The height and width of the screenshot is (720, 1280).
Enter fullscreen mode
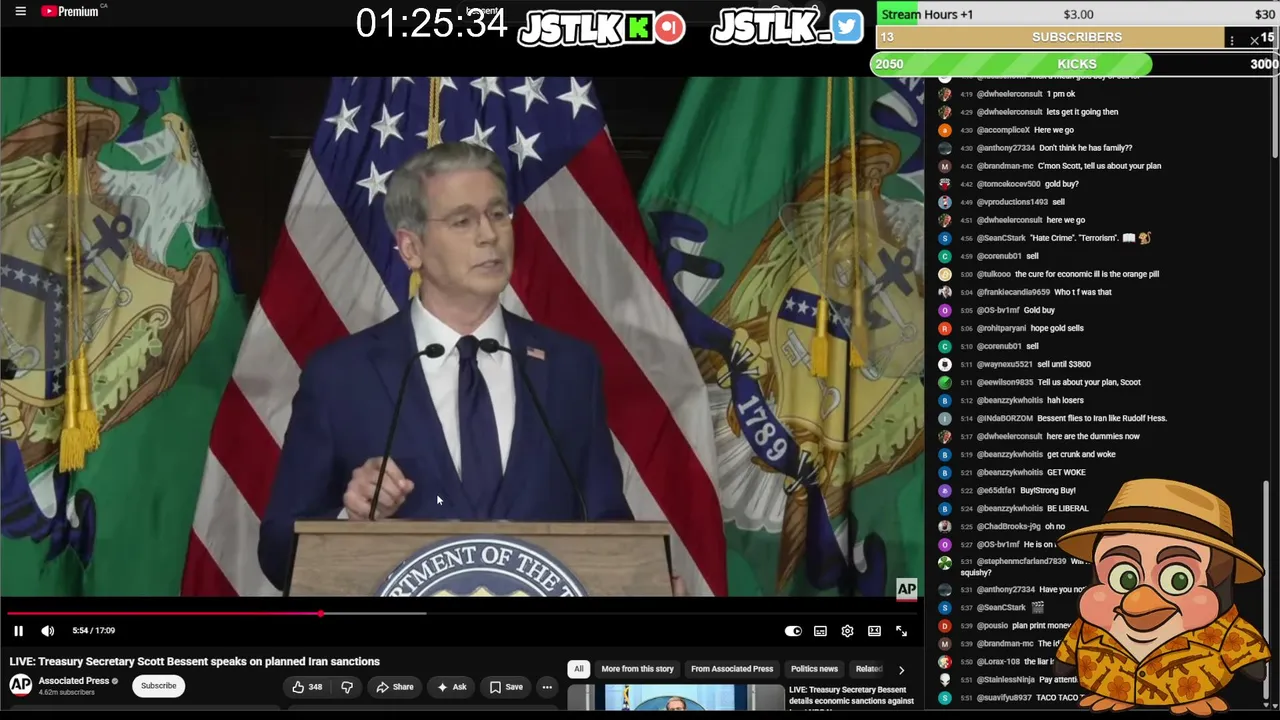coord(901,631)
